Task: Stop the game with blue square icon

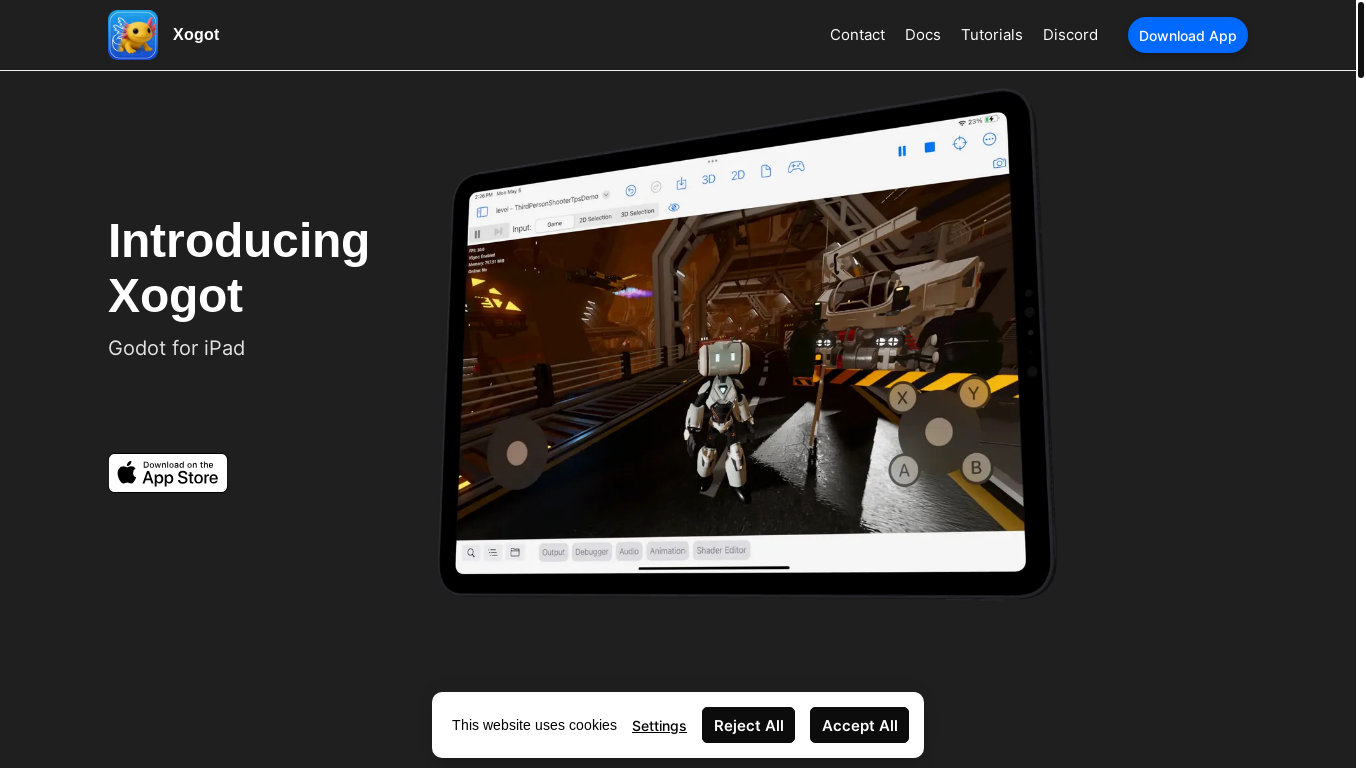Action: click(930, 147)
